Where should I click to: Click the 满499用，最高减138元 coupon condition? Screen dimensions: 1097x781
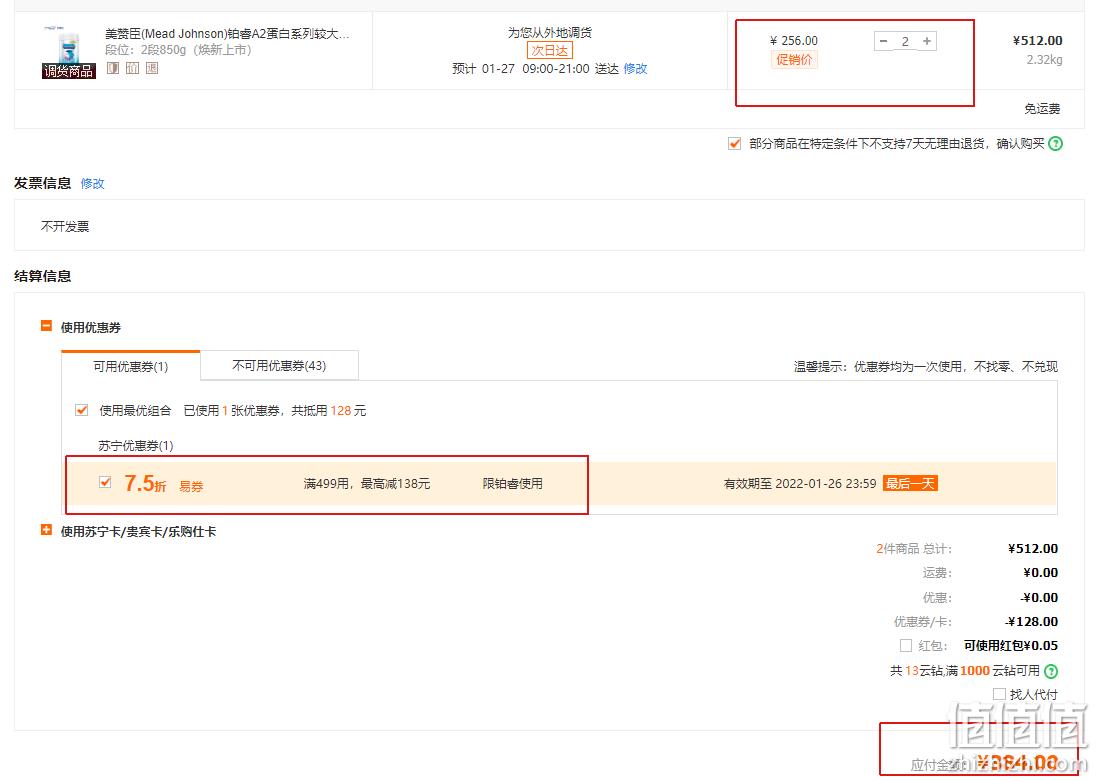[367, 484]
